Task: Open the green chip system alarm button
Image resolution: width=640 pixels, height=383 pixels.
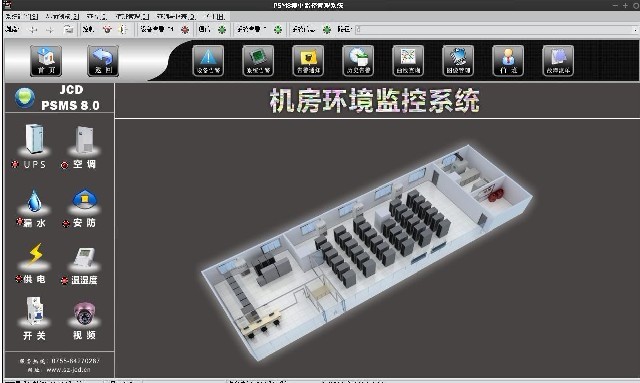Action: [258, 61]
